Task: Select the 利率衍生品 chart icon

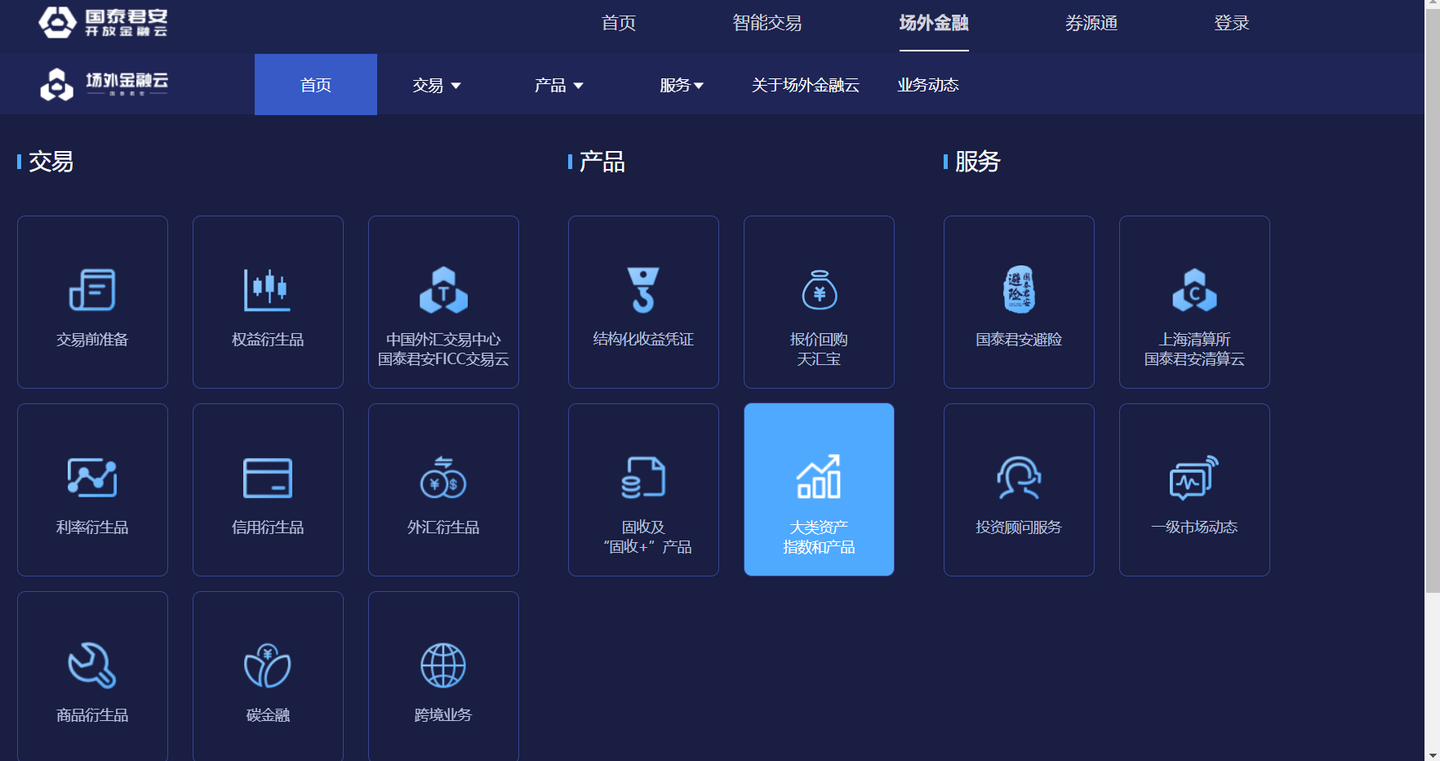Action: [92, 477]
